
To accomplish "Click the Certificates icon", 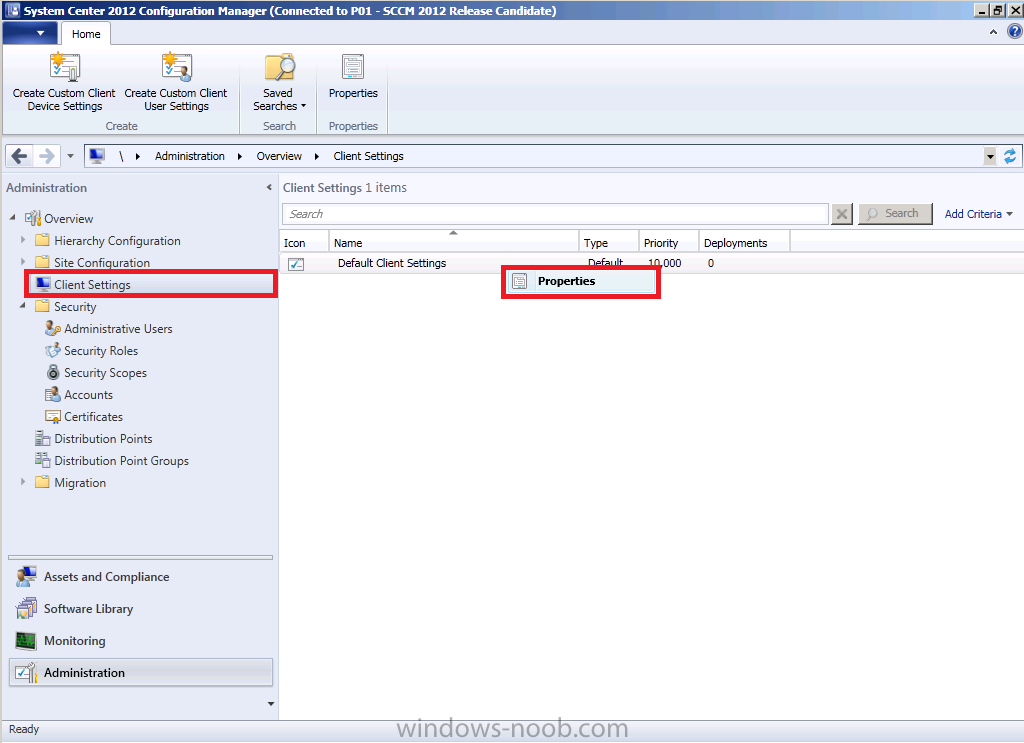I will pos(53,417).
